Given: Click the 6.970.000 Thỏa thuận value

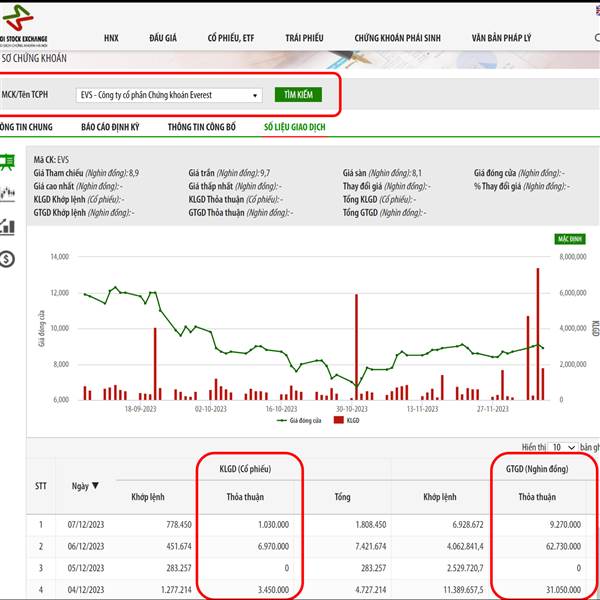Looking at the screenshot, I should tap(273, 546).
